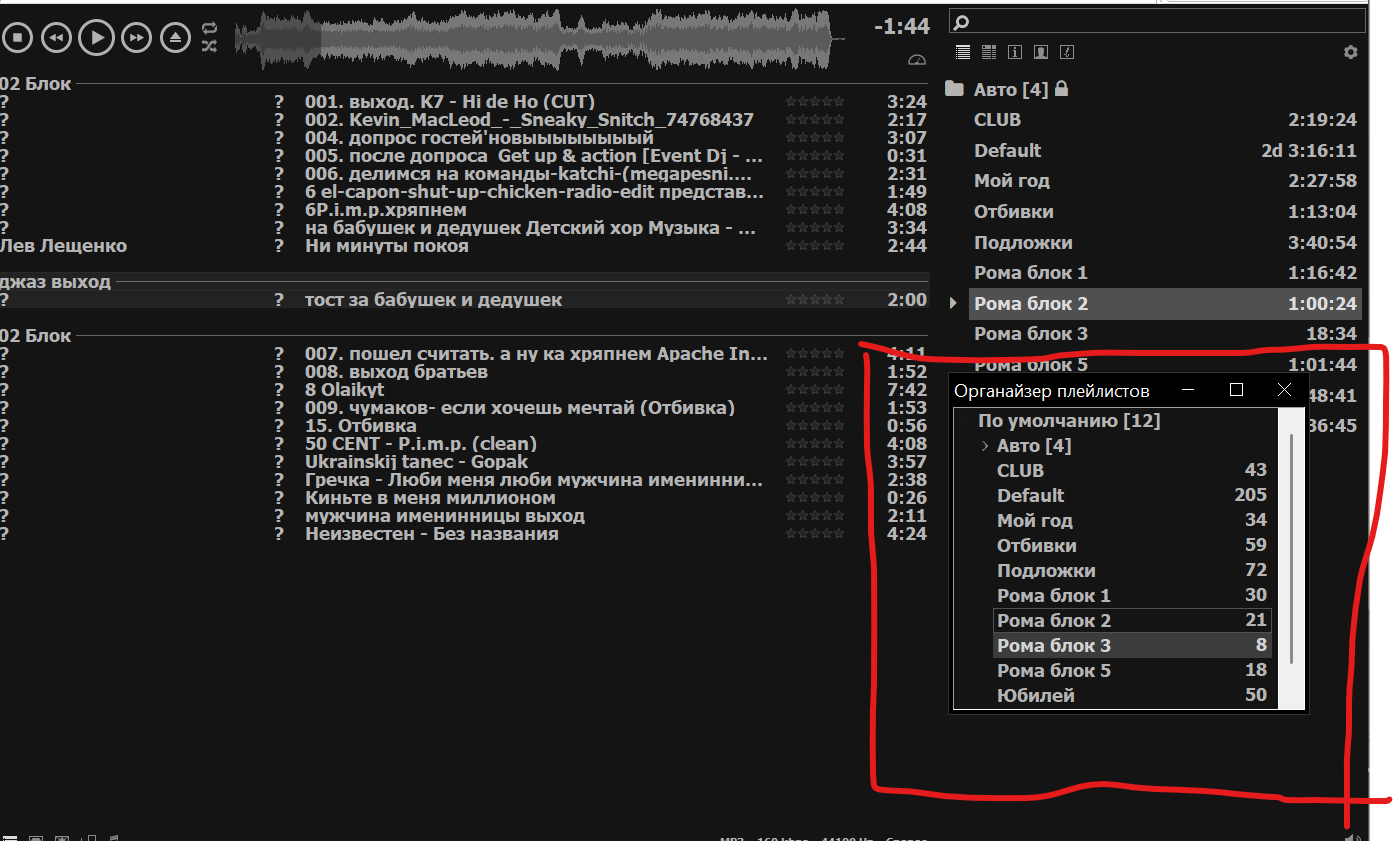1393x841 pixels.
Task: Click the person portrait view icon
Action: point(1041,52)
